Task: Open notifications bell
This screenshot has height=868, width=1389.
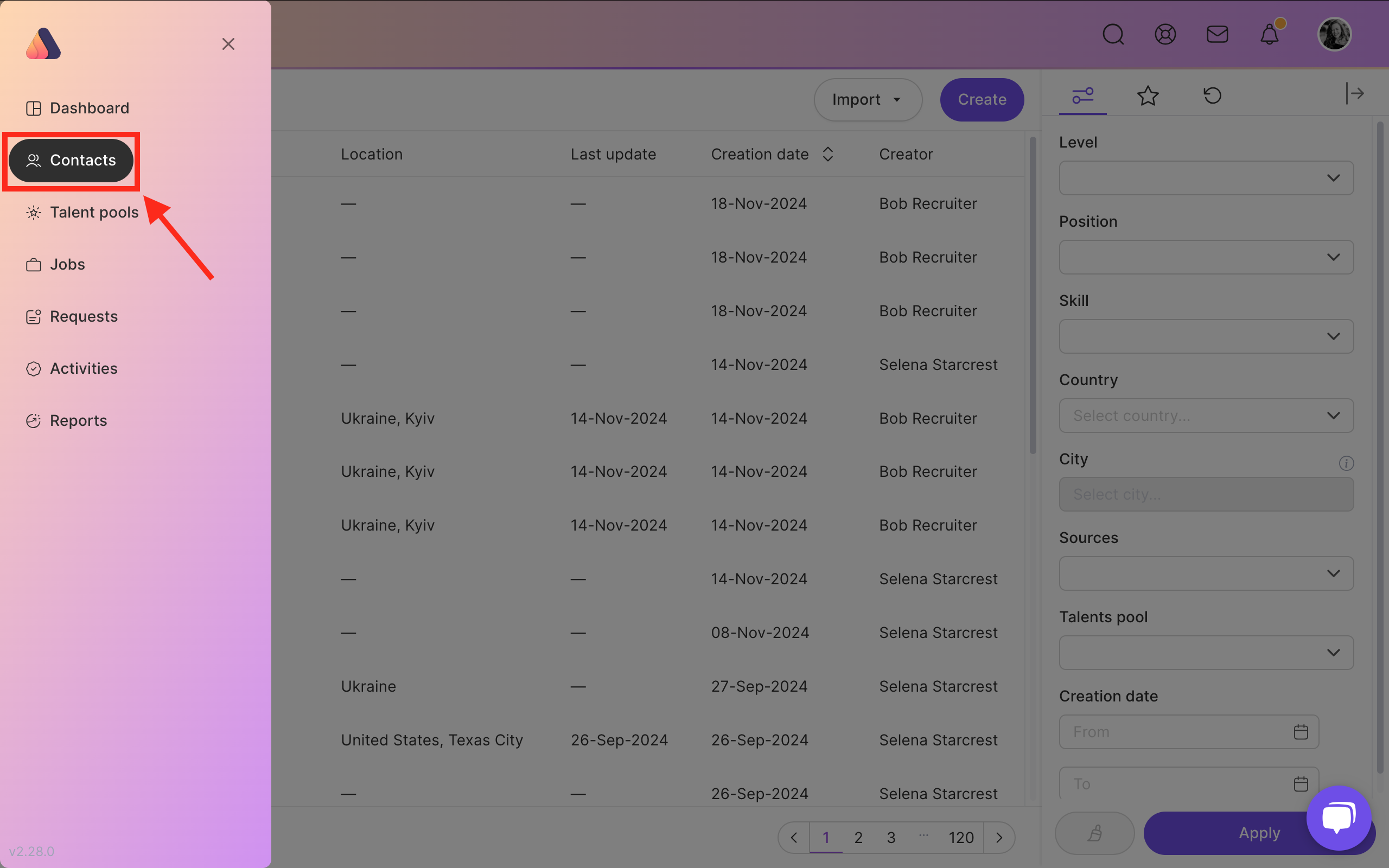Action: click(x=1270, y=34)
